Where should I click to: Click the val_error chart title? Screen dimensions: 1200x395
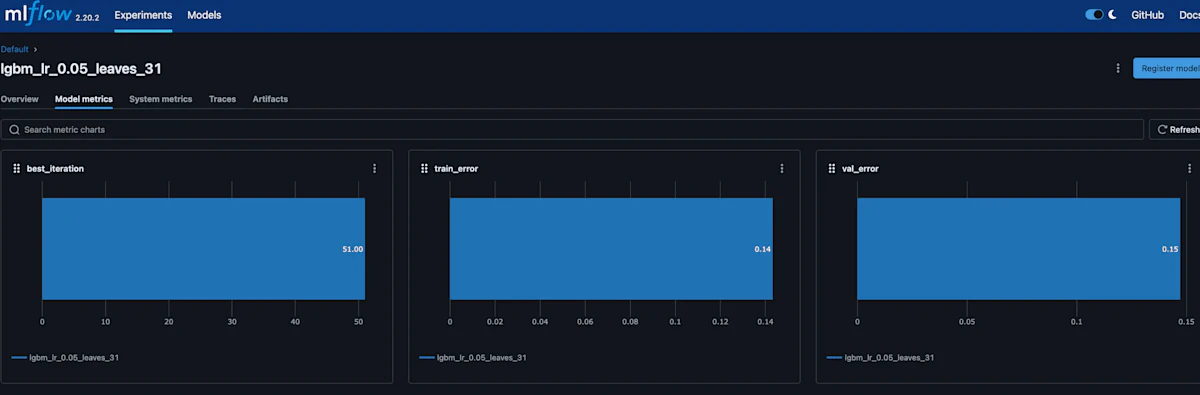(x=860, y=169)
